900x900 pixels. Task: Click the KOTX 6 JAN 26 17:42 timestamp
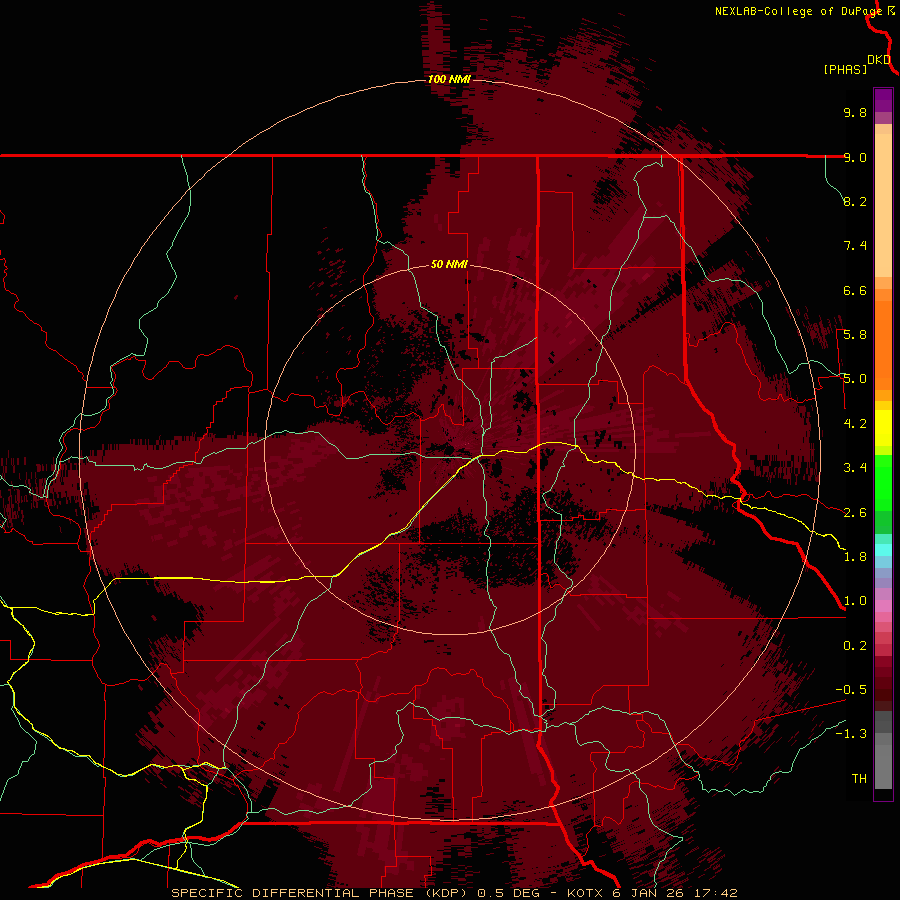point(652,893)
